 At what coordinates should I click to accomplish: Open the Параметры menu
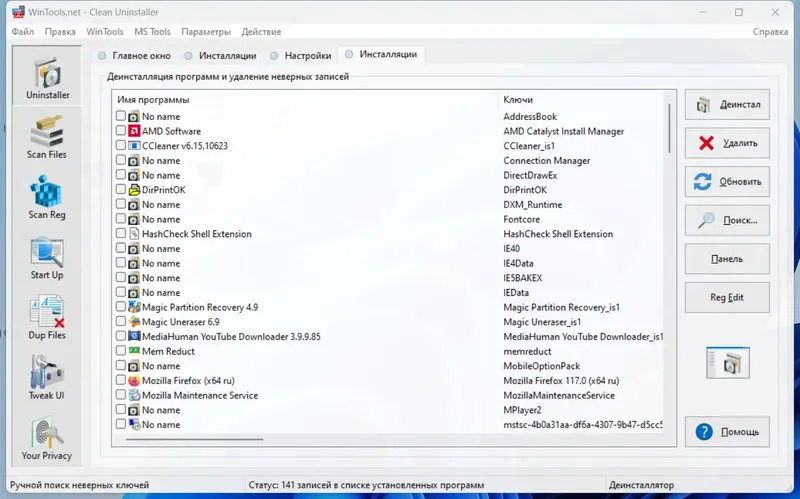[206, 32]
